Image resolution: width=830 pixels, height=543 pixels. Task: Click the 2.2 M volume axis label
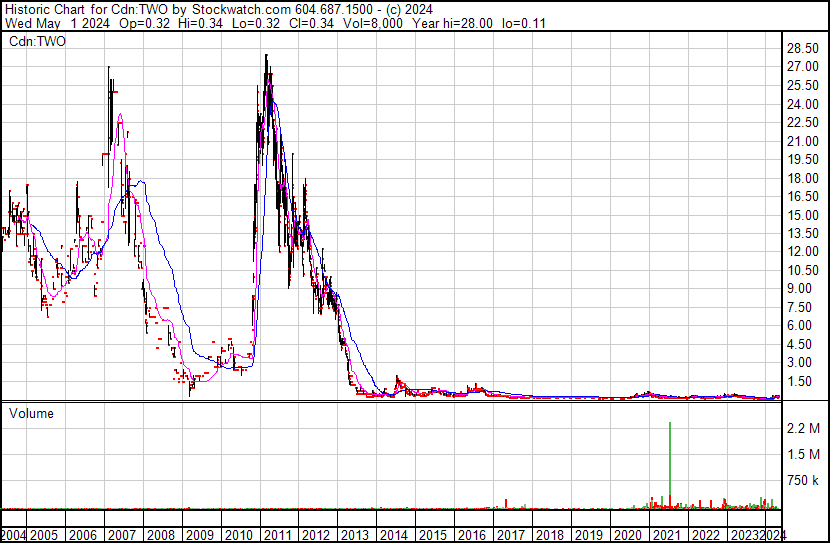[804, 428]
